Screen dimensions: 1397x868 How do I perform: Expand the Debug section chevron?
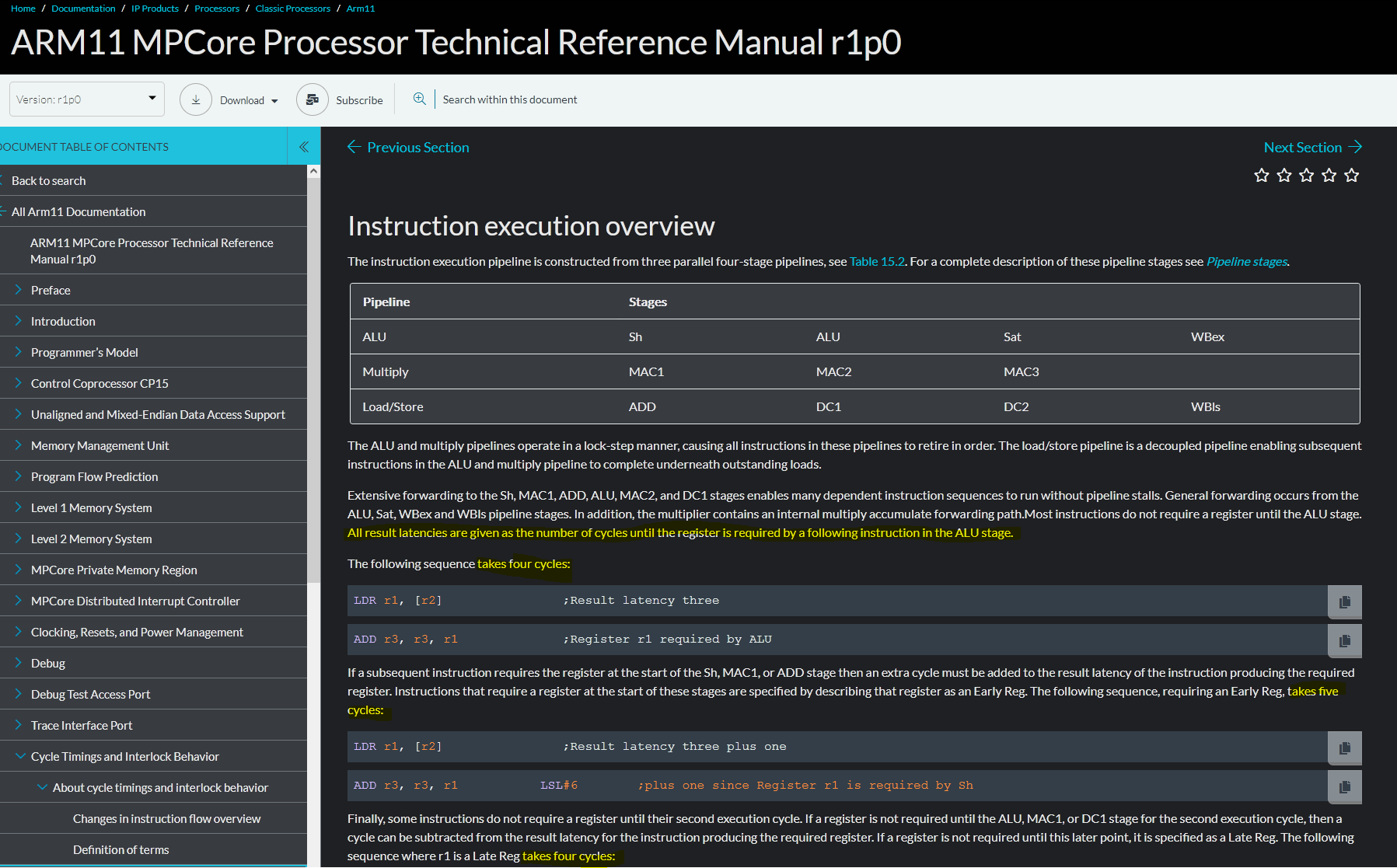[18, 663]
